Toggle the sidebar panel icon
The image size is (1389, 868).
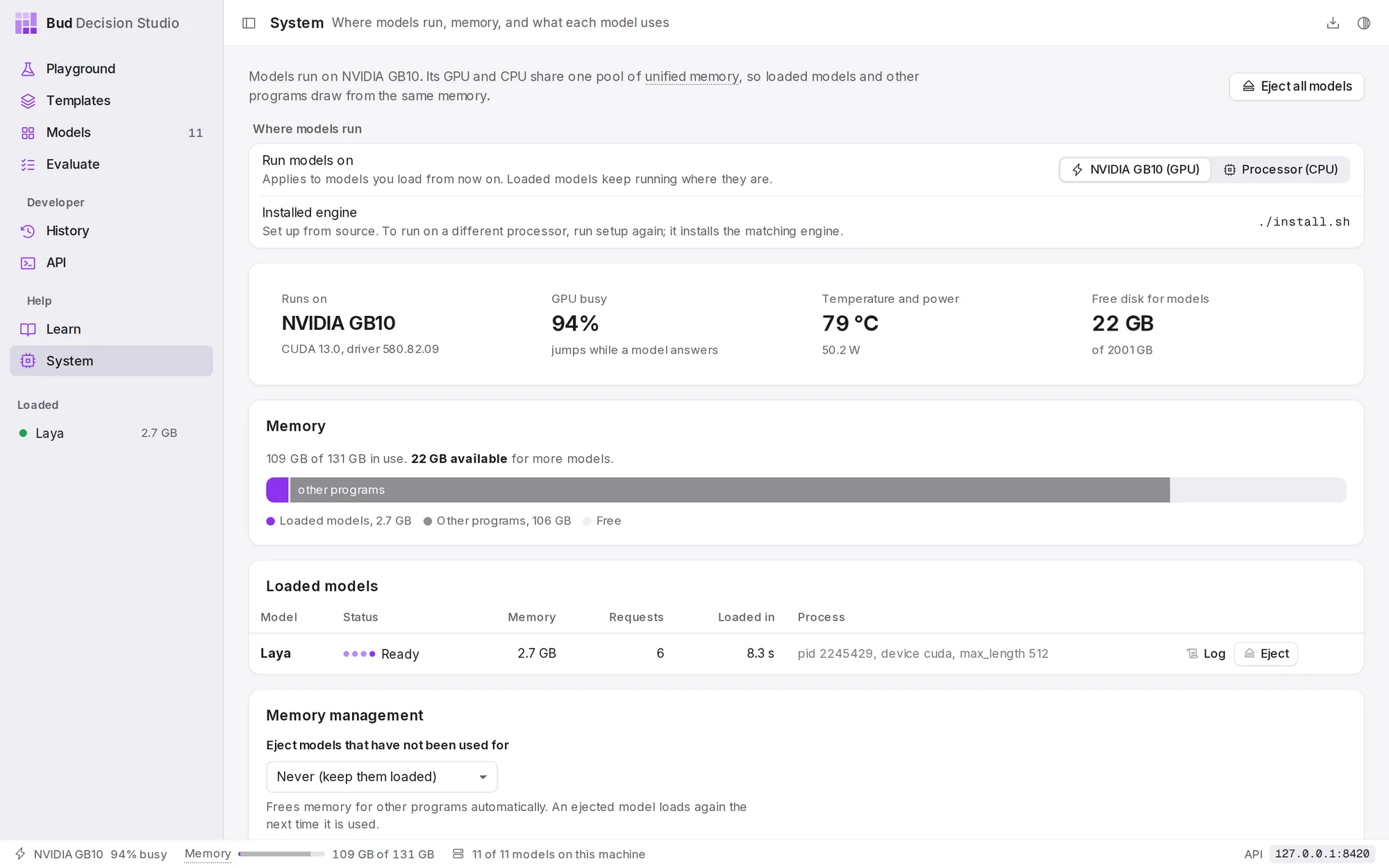249,23
